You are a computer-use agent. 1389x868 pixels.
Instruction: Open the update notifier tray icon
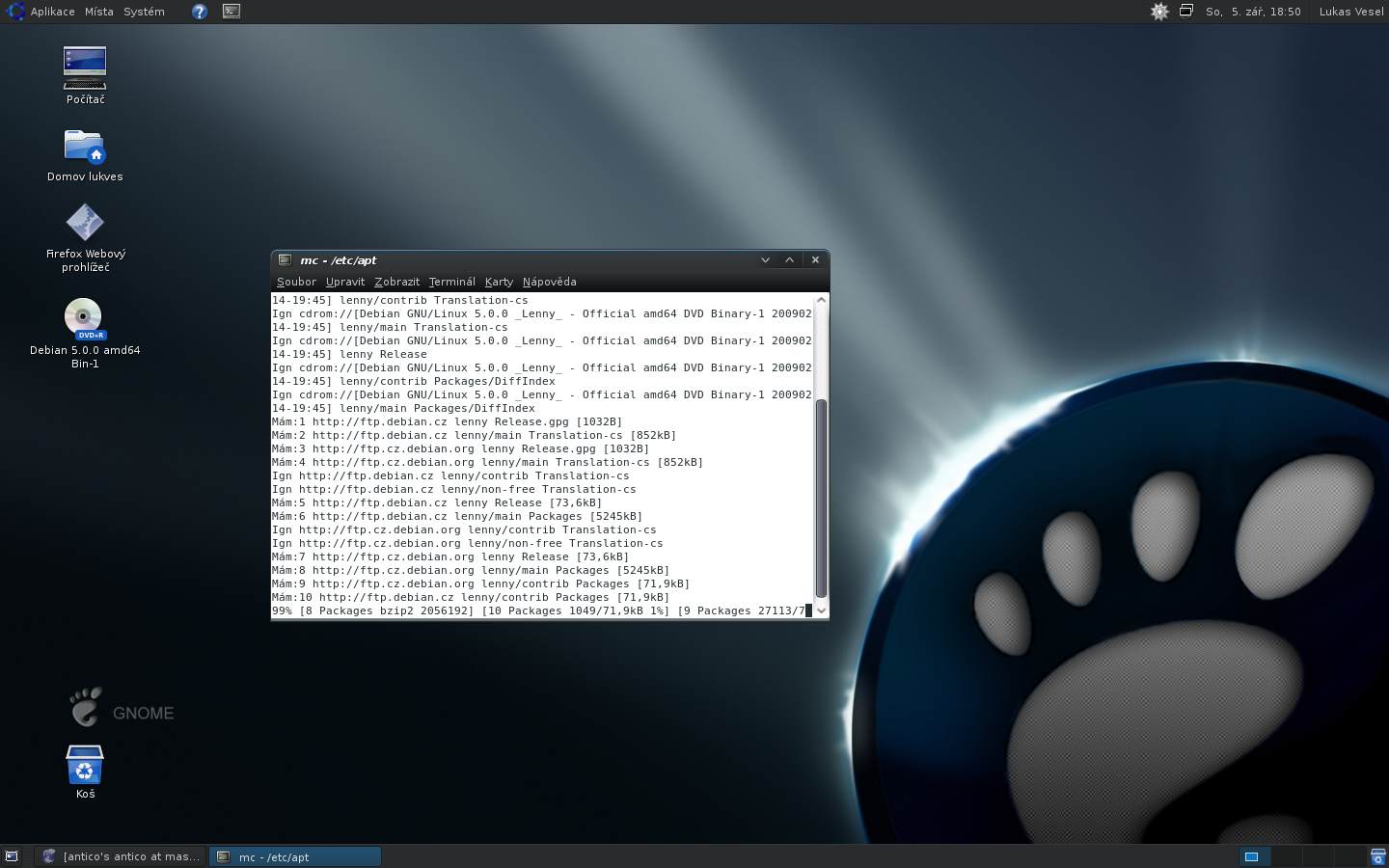pos(1159,12)
